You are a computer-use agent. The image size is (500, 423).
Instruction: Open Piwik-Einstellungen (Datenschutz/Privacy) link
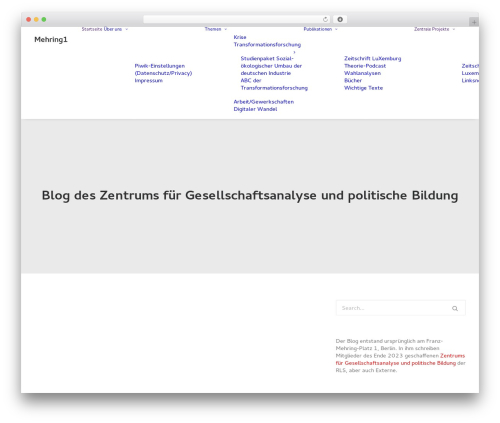(163, 69)
